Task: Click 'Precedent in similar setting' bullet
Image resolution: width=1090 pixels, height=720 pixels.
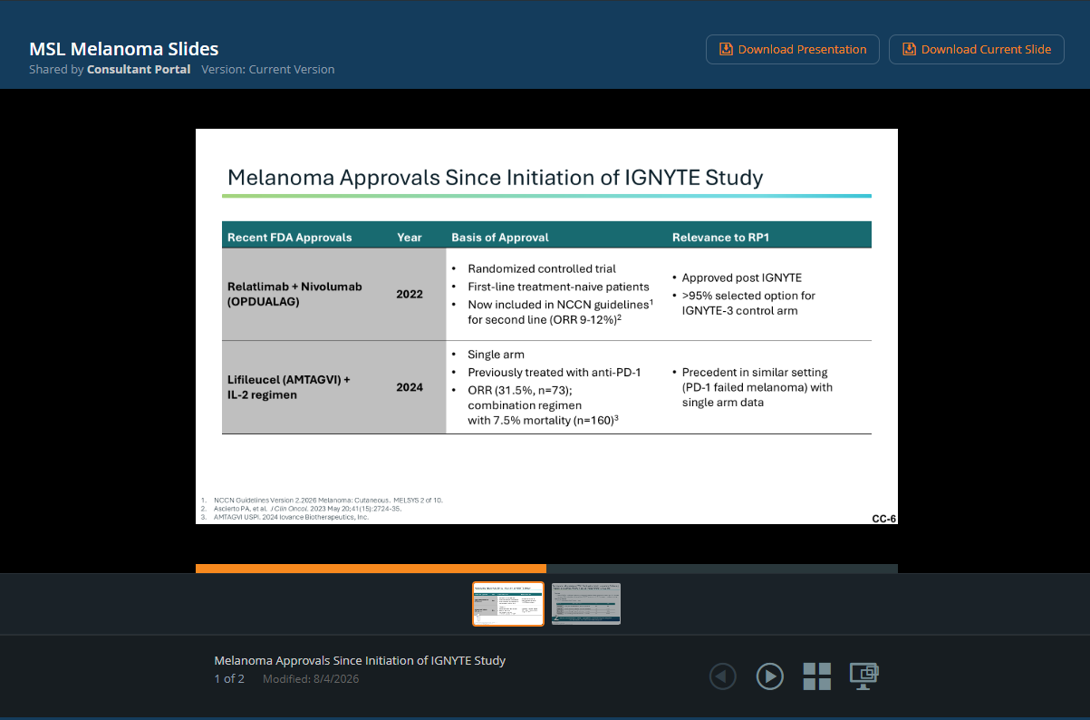Action: (757, 387)
